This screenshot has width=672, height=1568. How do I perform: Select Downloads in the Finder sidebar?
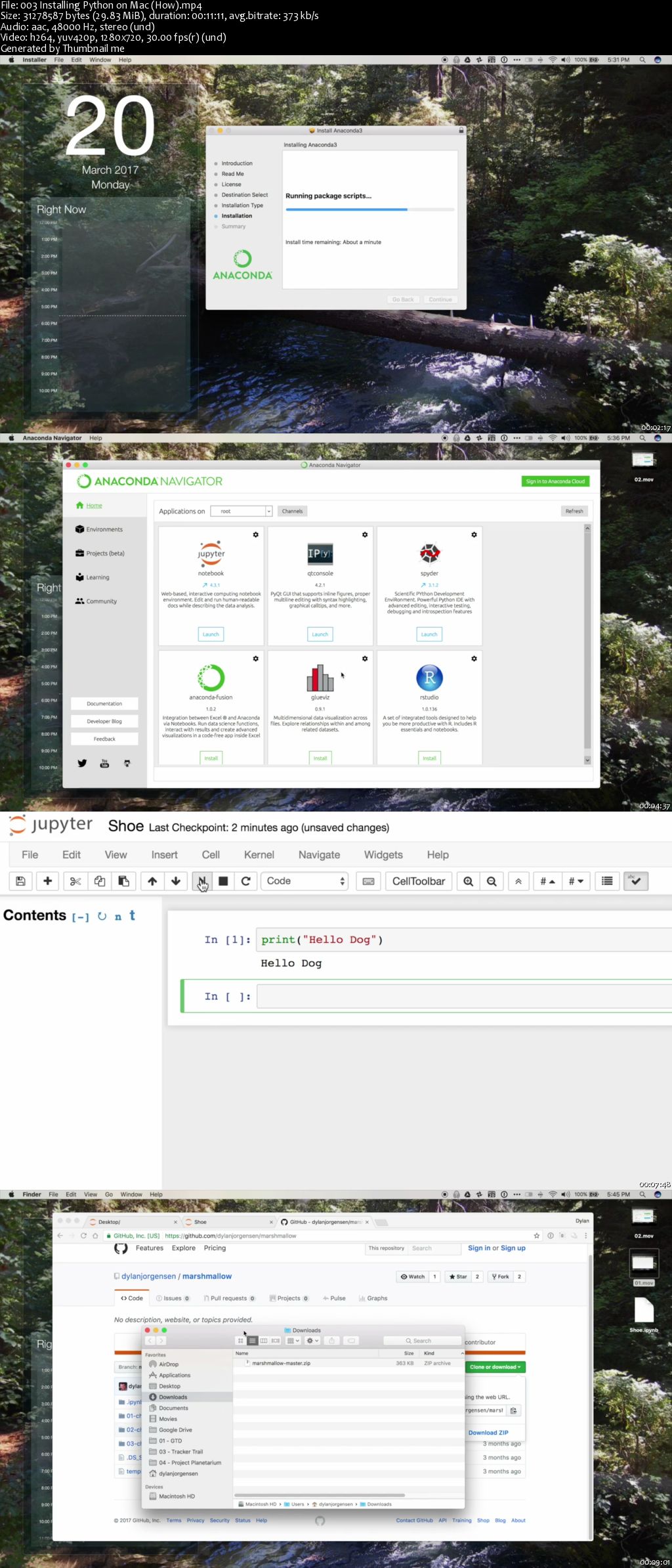187,1397
